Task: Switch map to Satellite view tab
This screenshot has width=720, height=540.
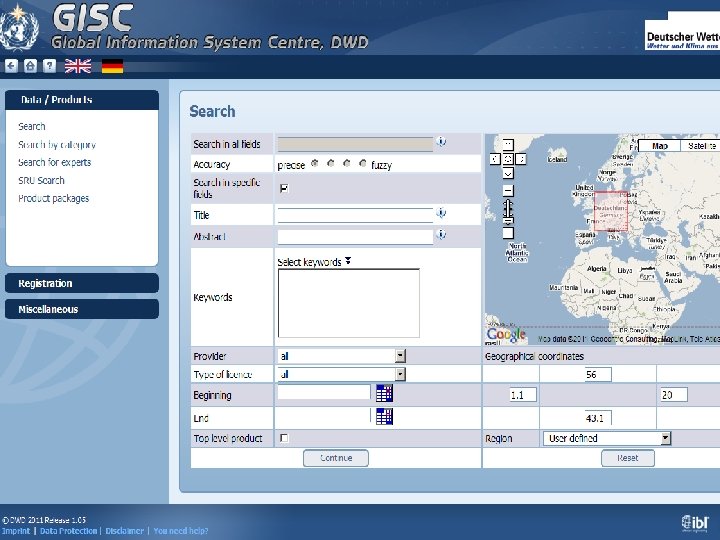Action: click(700, 146)
